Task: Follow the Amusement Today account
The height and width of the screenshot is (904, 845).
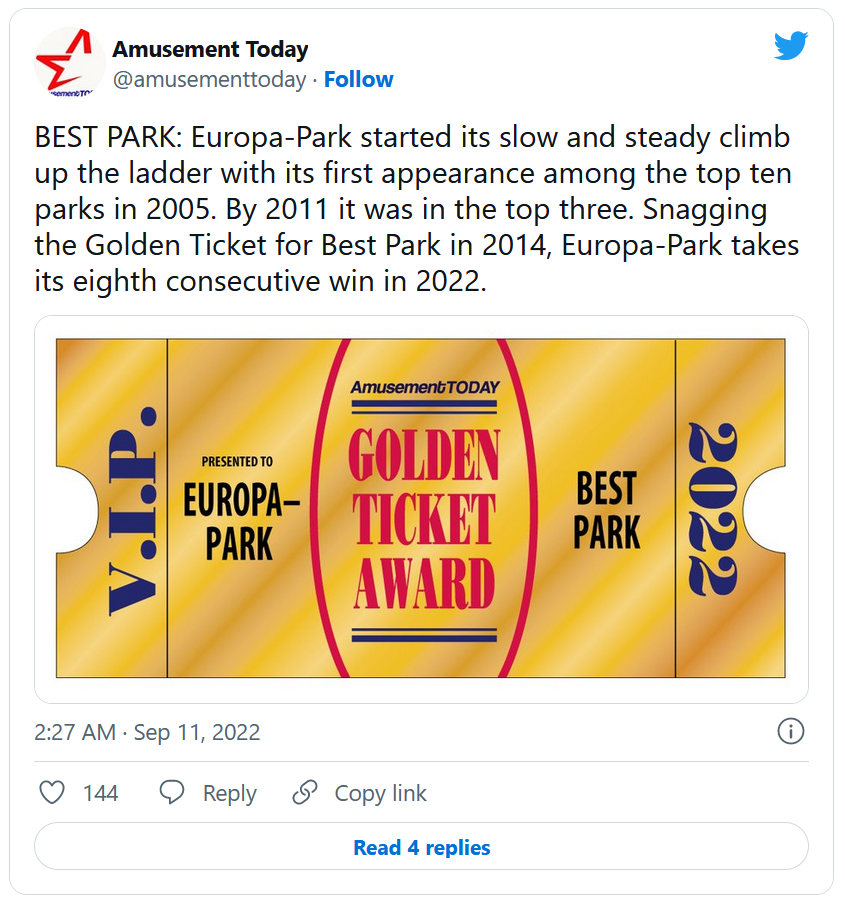Action: pyautogui.click(x=359, y=80)
